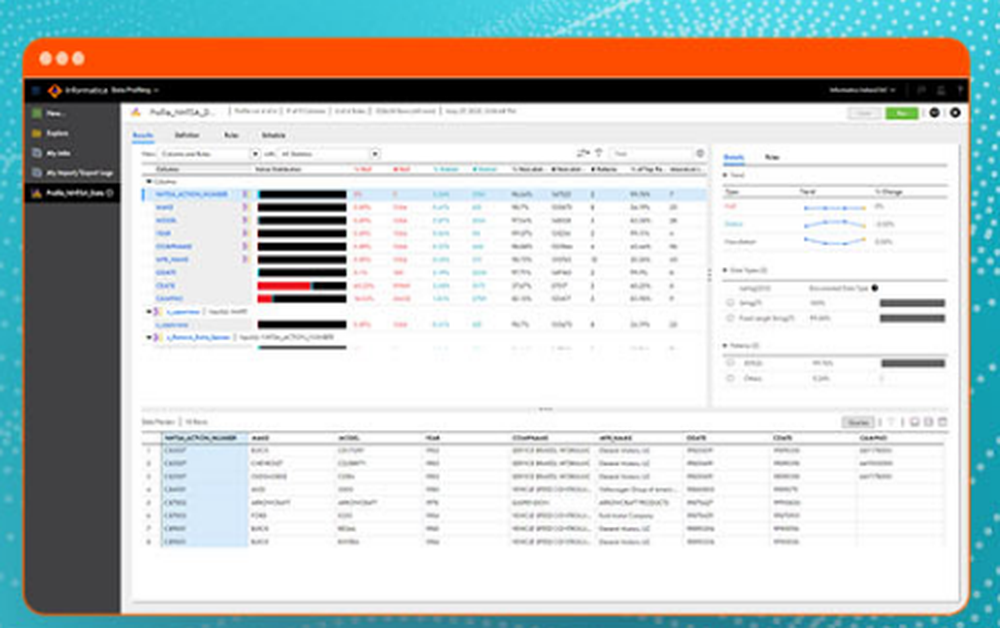Click the filter funnel icon beside Find
Screen dimensions: 1000x628
coord(599,153)
